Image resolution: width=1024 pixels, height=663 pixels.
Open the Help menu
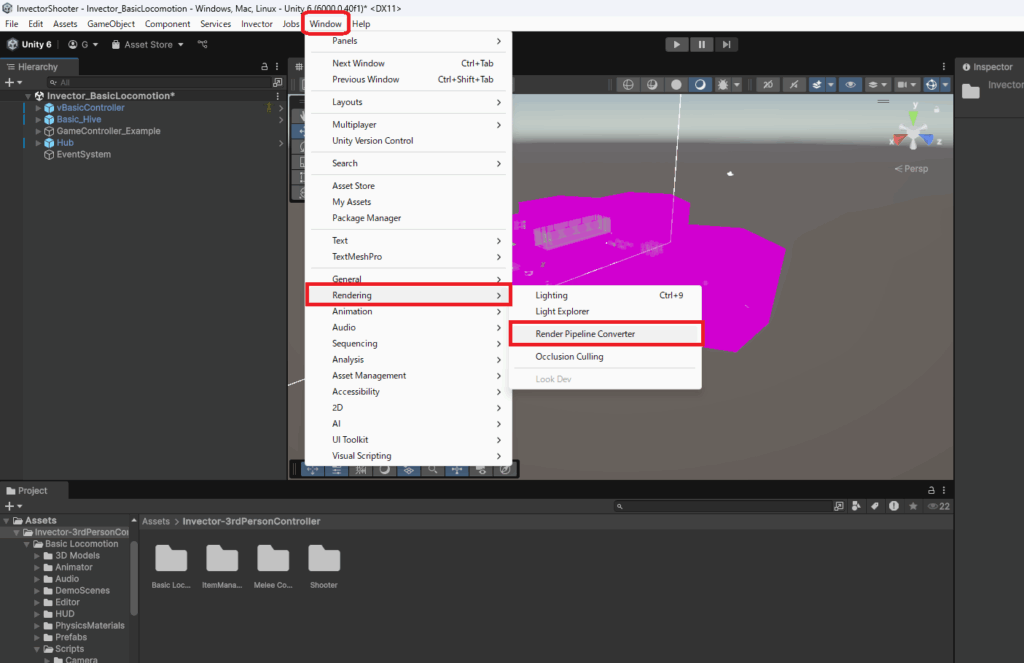(361, 24)
